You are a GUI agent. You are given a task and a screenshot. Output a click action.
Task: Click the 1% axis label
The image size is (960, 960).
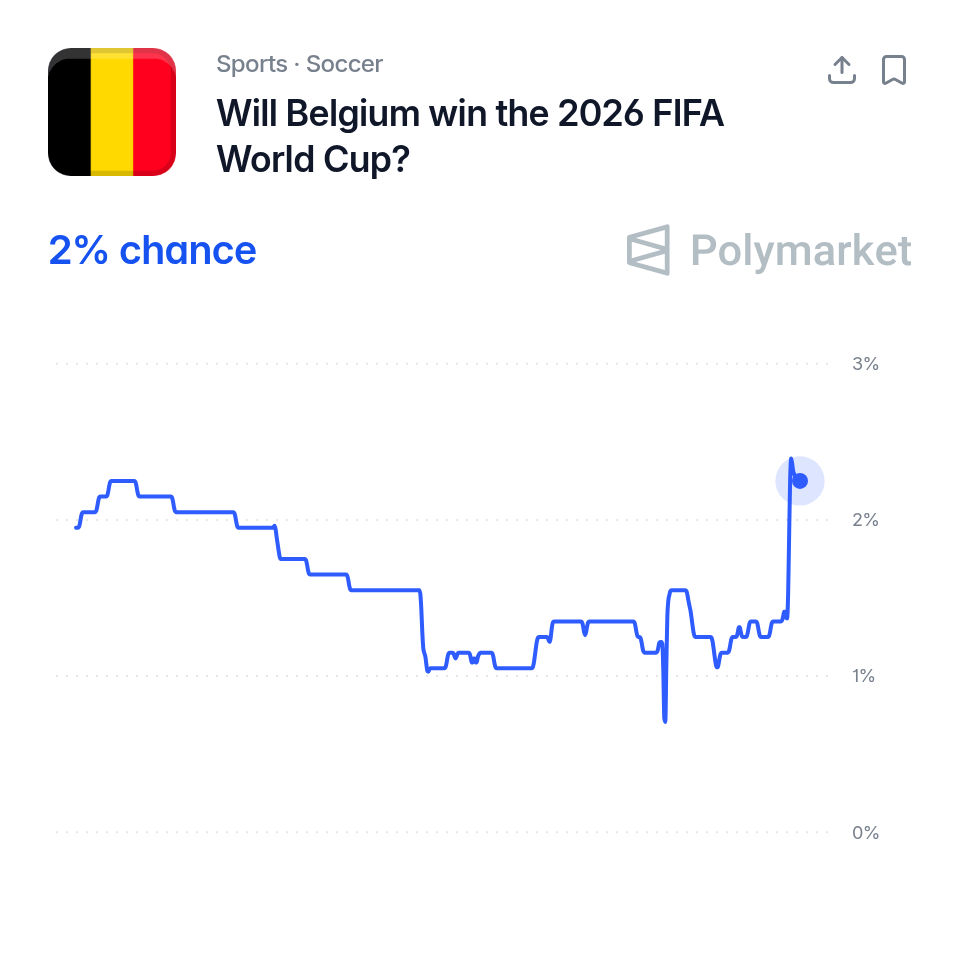(x=863, y=676)
